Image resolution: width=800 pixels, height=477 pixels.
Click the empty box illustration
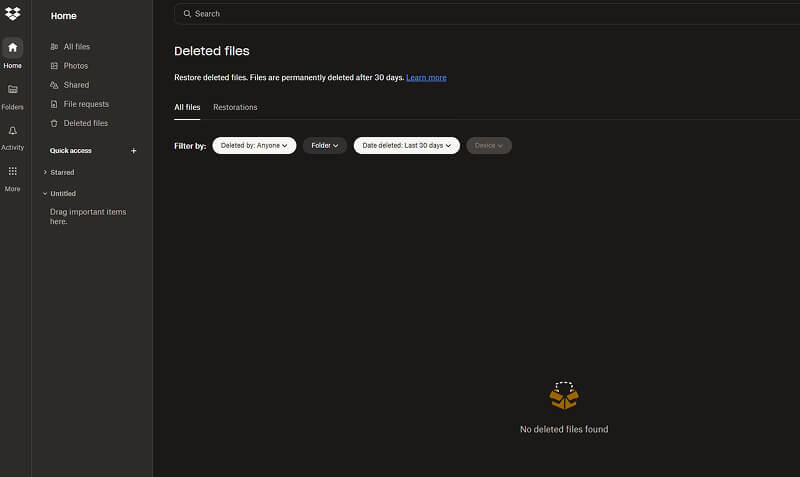564,395
